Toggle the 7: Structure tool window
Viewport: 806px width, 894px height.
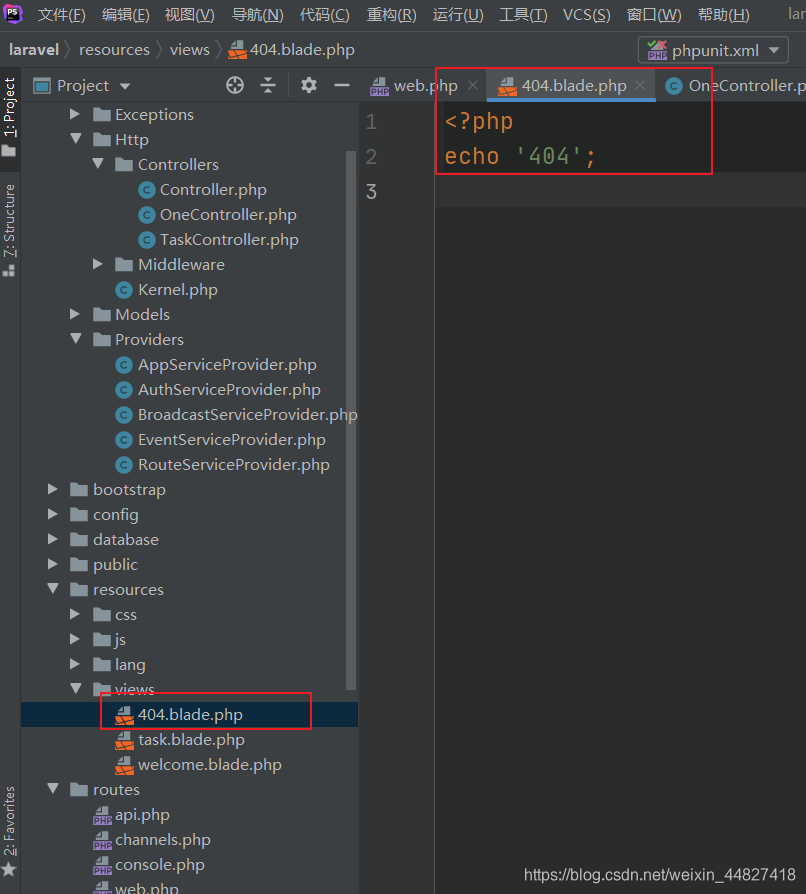pyautogui.click(x=10, y=230)
